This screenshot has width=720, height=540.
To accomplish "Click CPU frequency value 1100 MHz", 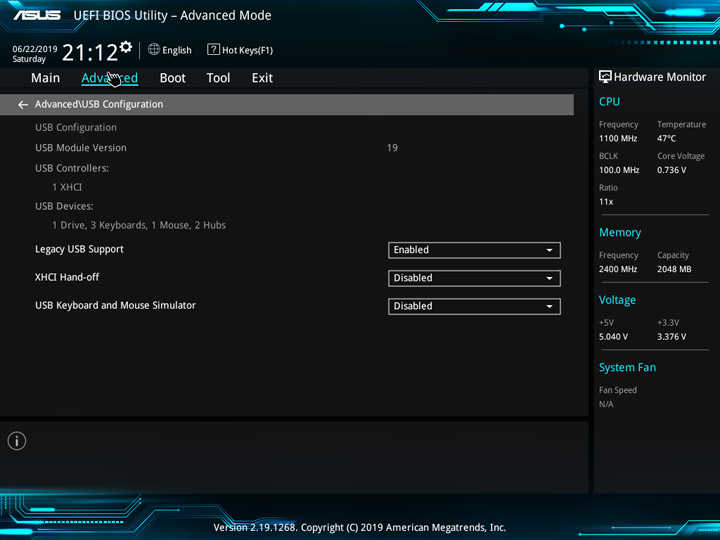I will (x=618, y=139).
